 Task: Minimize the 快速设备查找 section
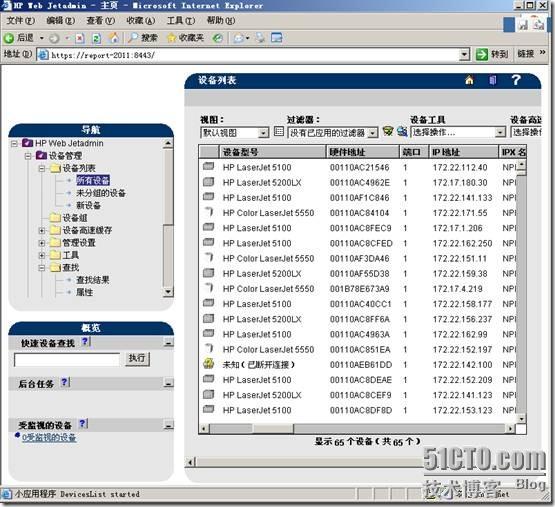point(168,343)
